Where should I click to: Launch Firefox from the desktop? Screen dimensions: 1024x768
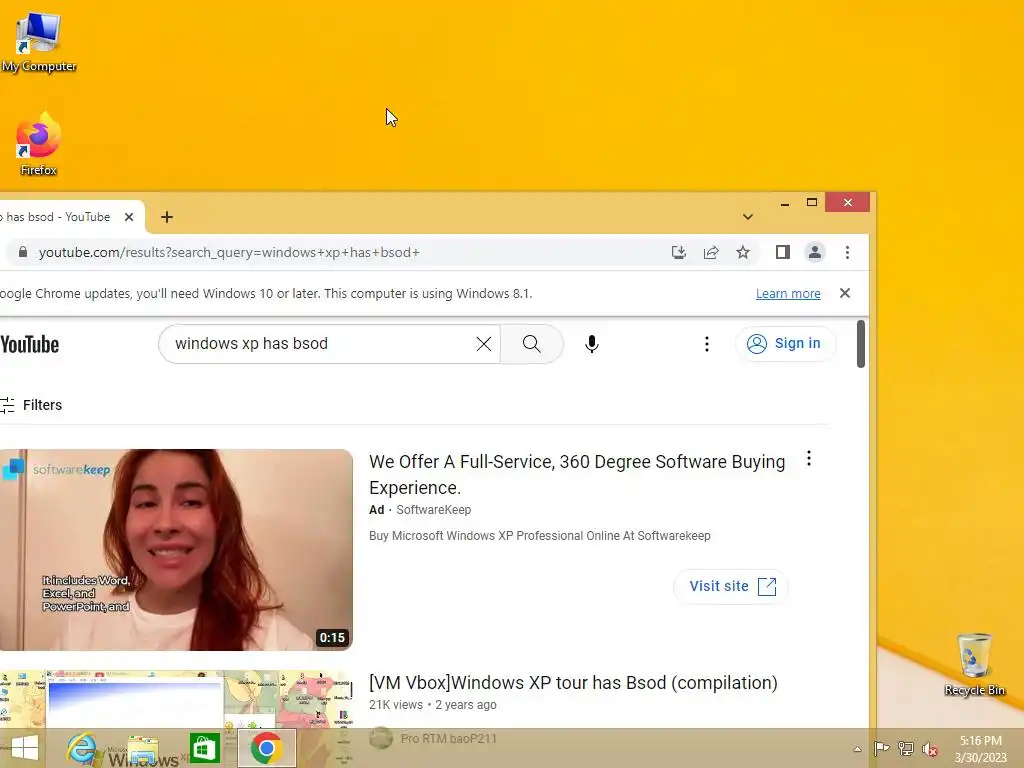pos(39,145)
